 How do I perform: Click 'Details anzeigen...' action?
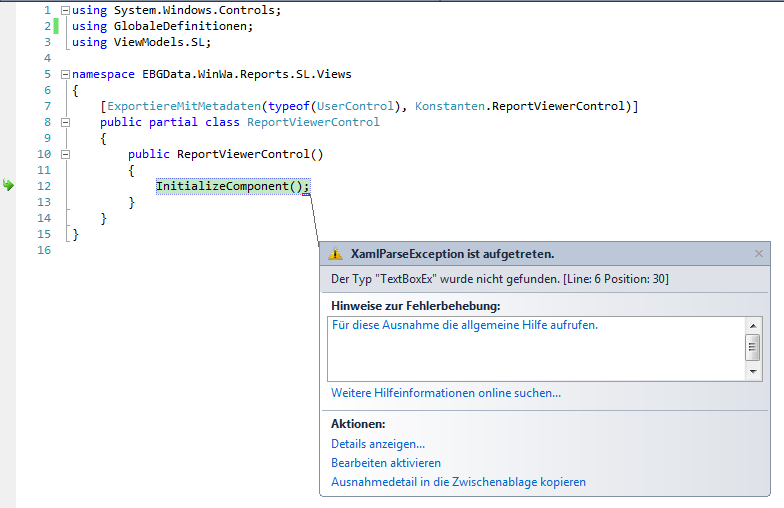pyautogui.click(x=378, y=444)
